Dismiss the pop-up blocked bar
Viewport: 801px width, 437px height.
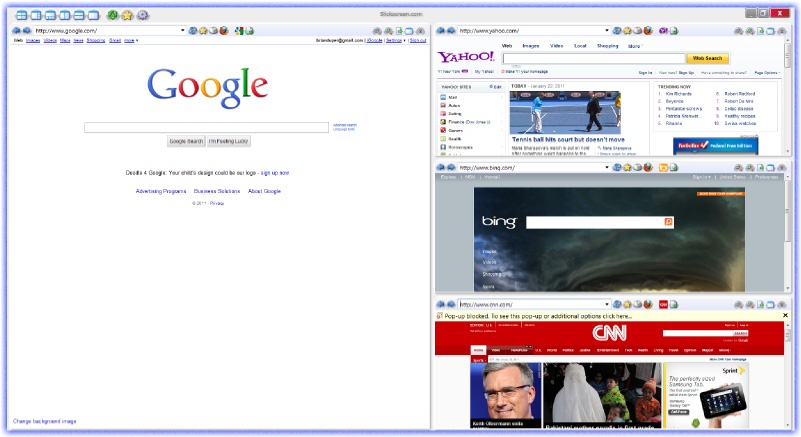coord(785,316)
